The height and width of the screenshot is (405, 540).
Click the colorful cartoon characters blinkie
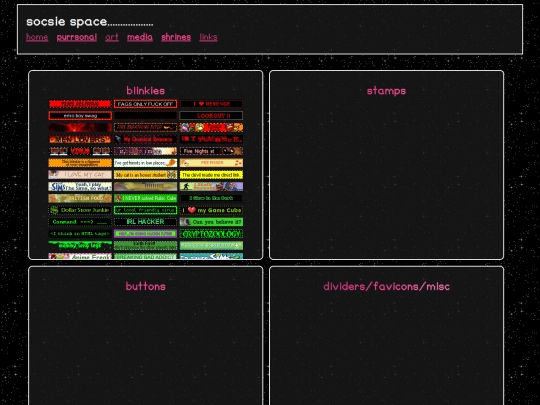click(211, 127)
